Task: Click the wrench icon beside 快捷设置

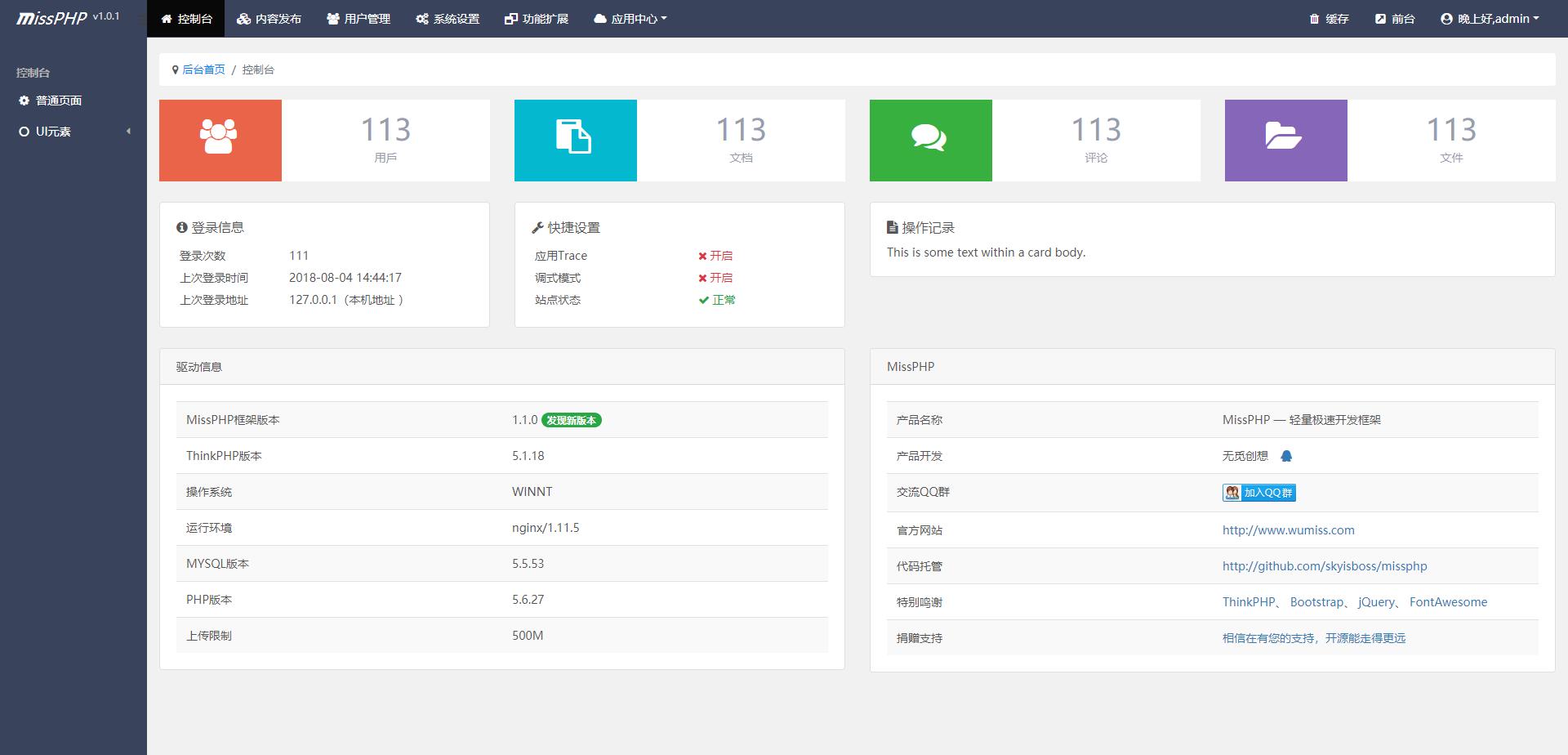Action: coord(537,228)
